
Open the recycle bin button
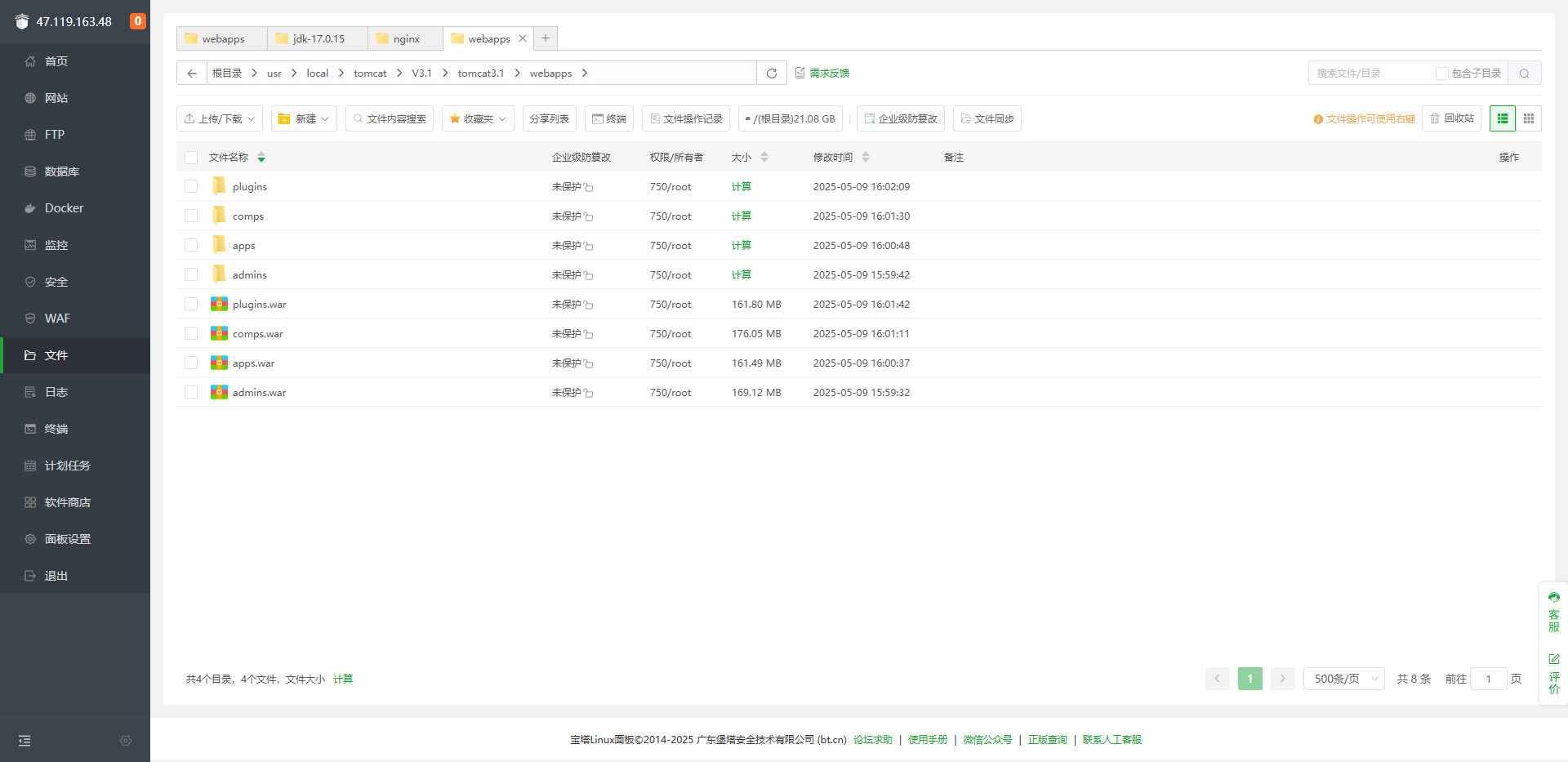pos(1451,119)
